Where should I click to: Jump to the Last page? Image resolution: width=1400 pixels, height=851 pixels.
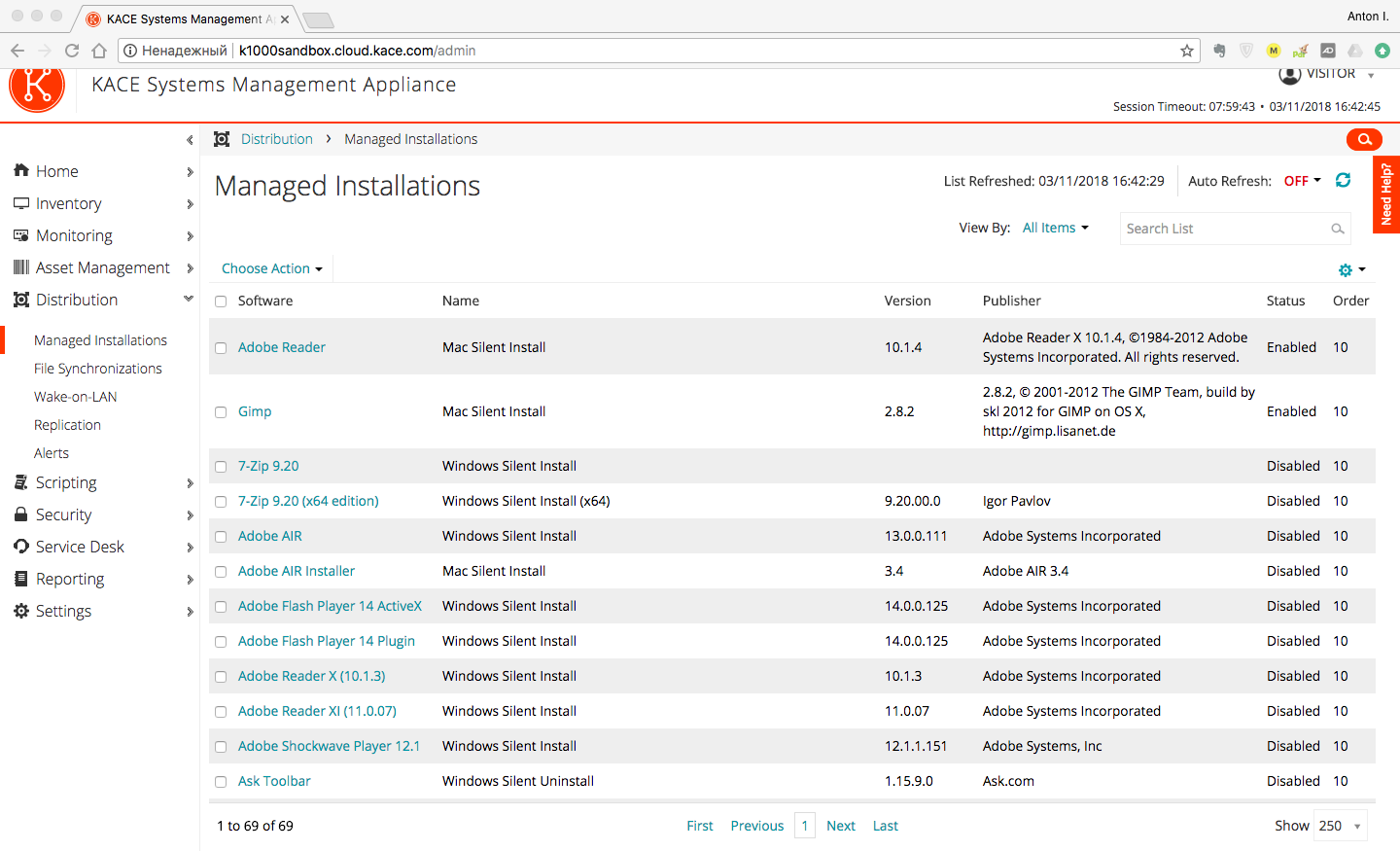(x=886, y=826)
